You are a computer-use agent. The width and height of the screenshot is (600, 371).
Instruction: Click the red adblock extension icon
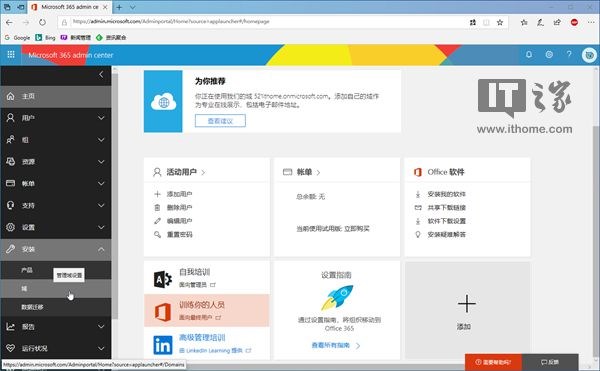click(x=574, y=22)
